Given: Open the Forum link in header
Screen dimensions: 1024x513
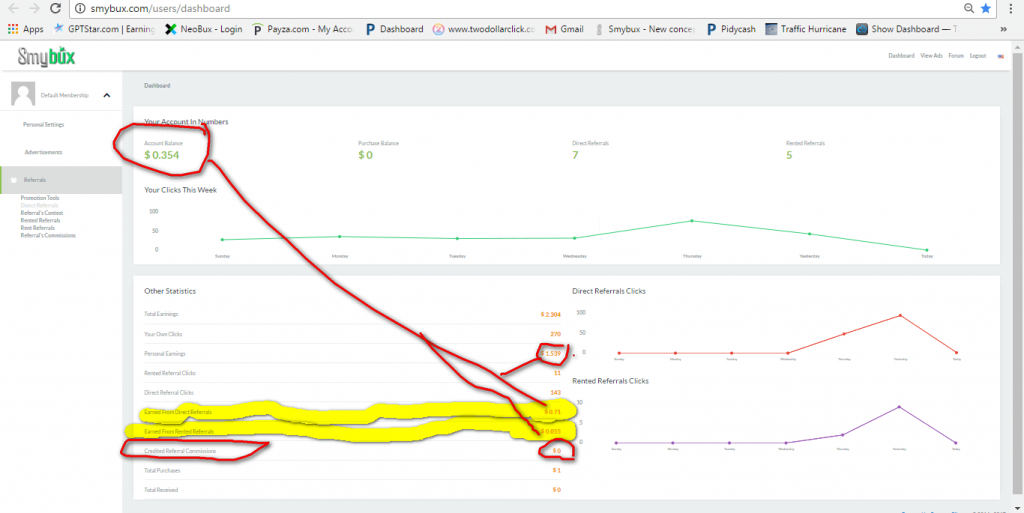Looking at the screenshot, I should (x=956, y=56).
